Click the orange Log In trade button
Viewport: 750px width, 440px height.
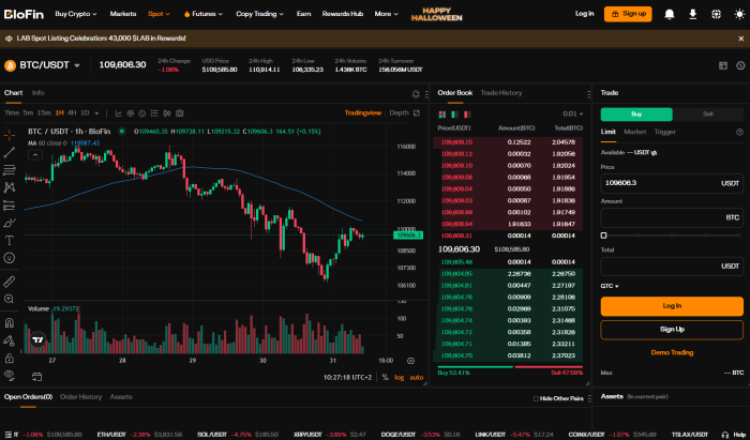point(672,306)
